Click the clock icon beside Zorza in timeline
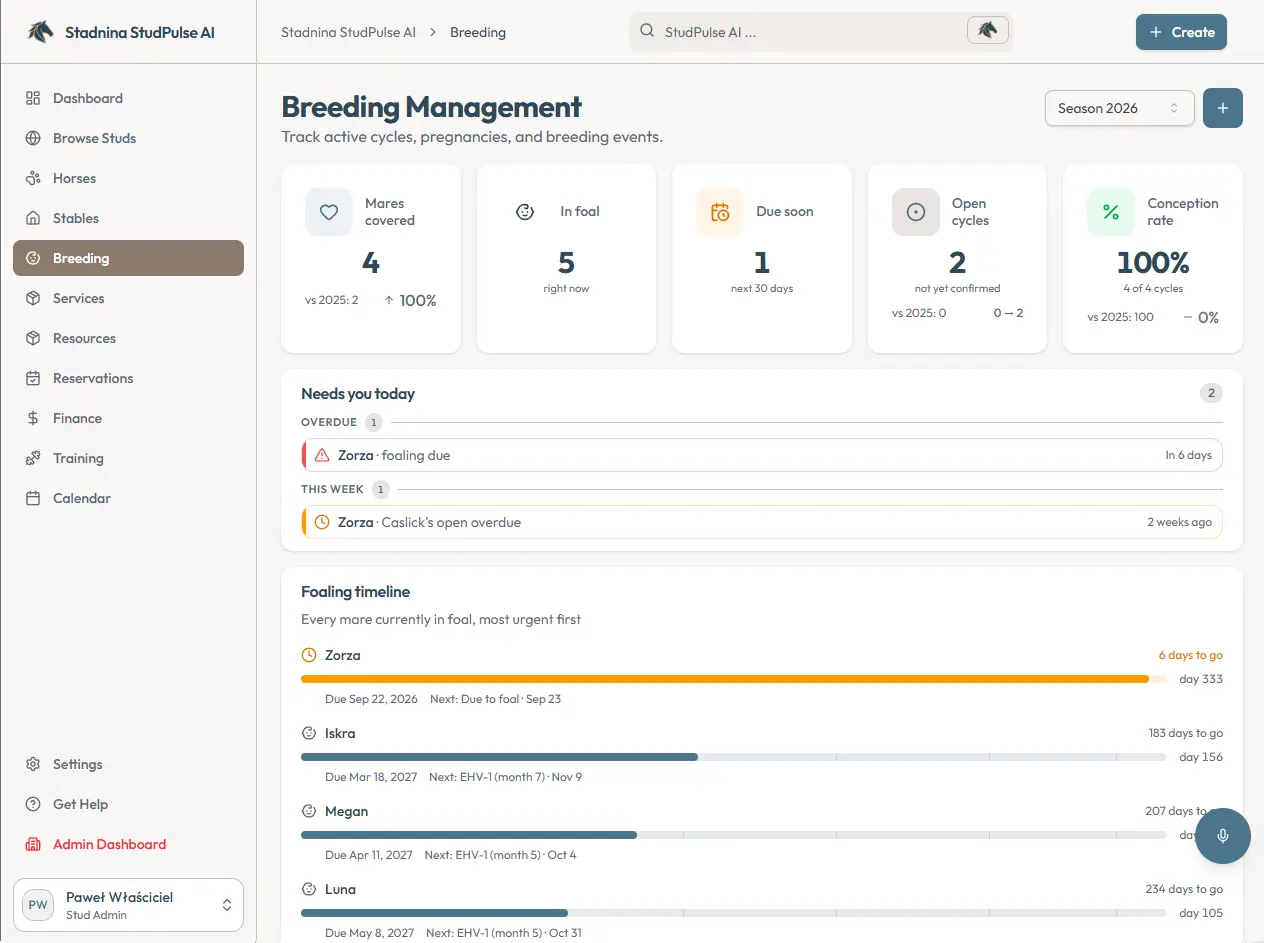This screenshot has height=943, width=1264. (309, 655)
